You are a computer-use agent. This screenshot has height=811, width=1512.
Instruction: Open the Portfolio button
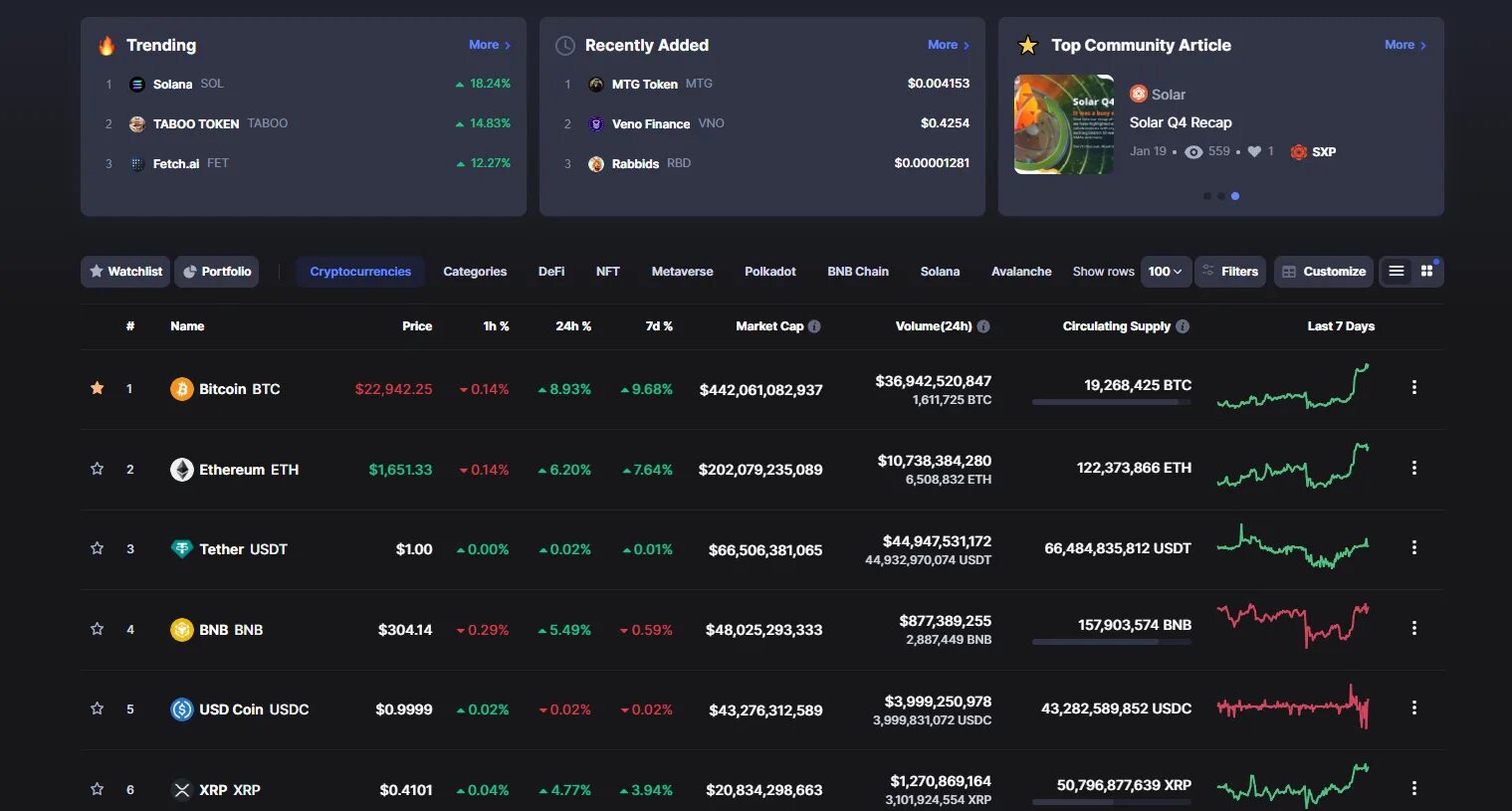[x=217, y=272]
